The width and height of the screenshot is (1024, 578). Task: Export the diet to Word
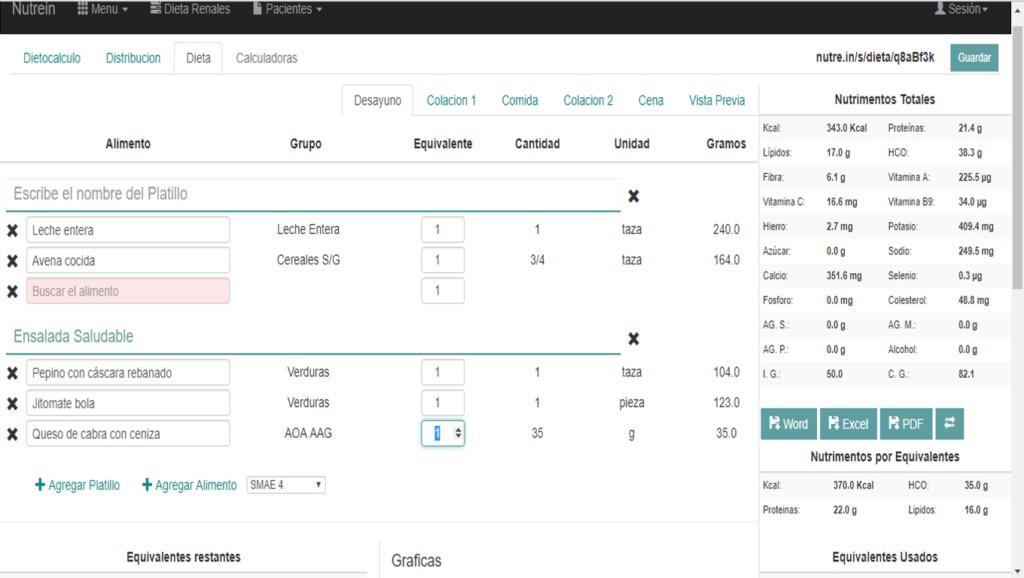click(x=788, y=424)
